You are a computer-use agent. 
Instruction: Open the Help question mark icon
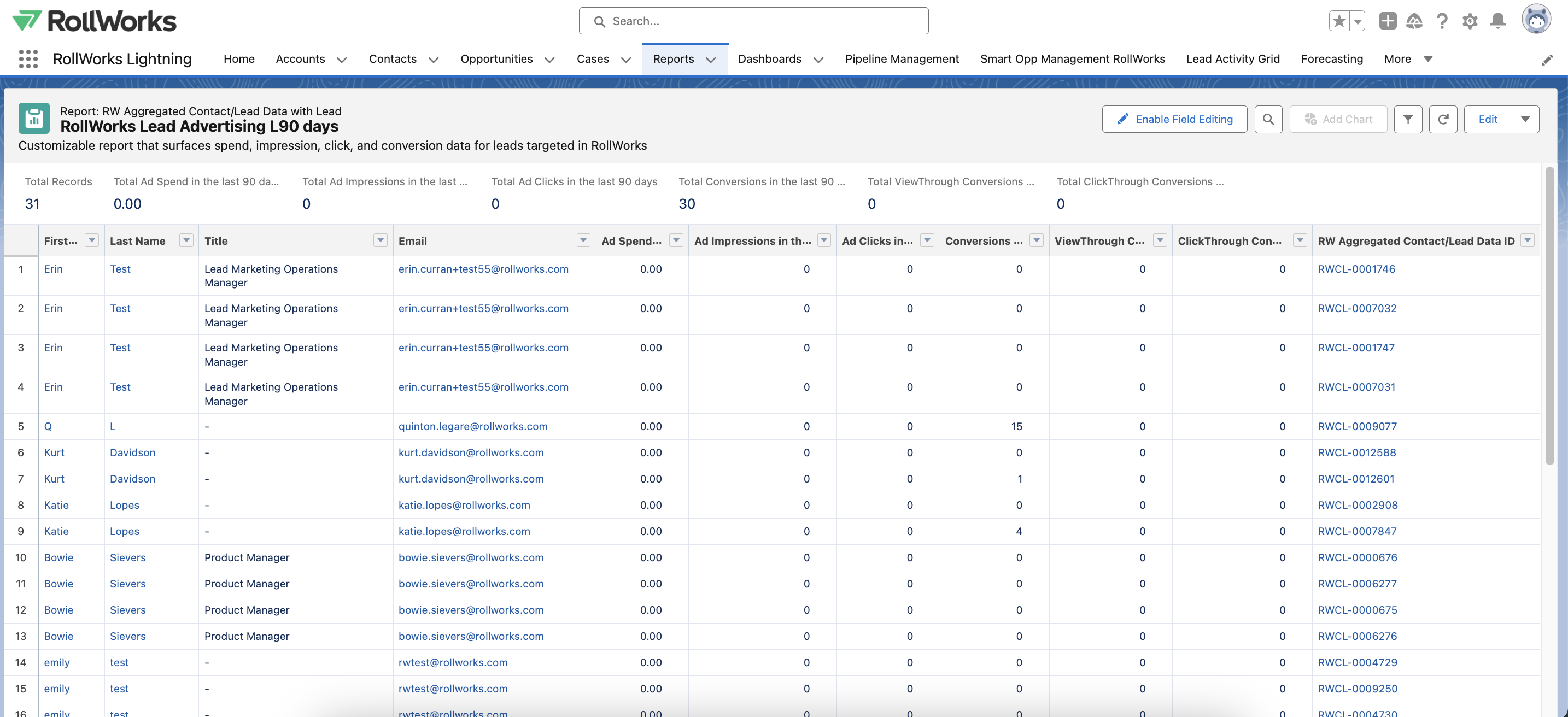pos(1441,21)
